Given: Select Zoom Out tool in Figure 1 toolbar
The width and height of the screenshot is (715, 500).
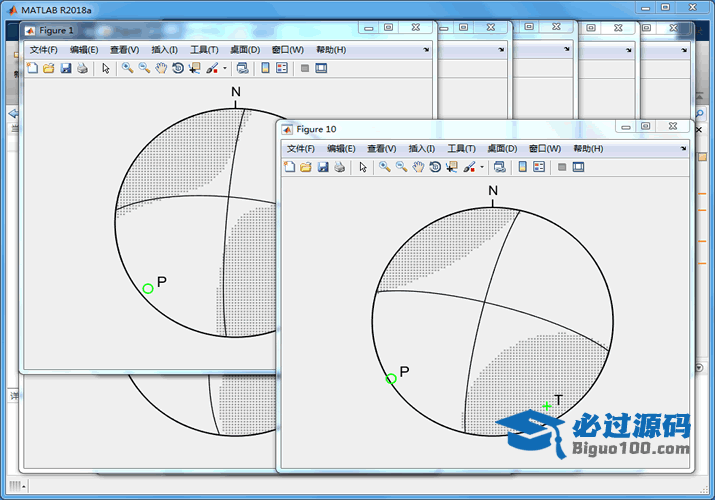Looking at the screenshot, I should tap(145, 68).
